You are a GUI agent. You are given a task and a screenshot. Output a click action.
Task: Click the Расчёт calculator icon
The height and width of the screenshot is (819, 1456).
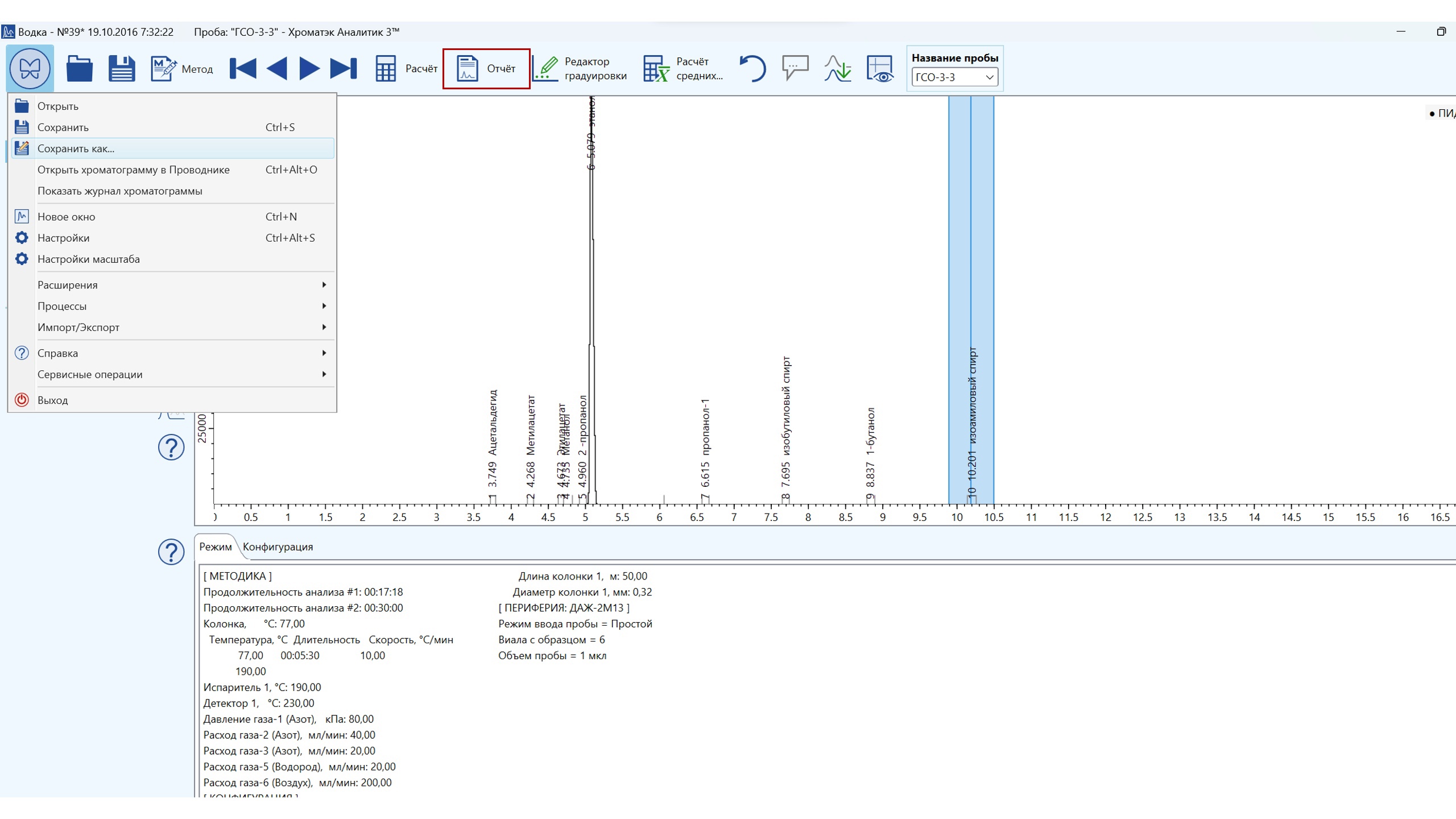click(386, 68)
